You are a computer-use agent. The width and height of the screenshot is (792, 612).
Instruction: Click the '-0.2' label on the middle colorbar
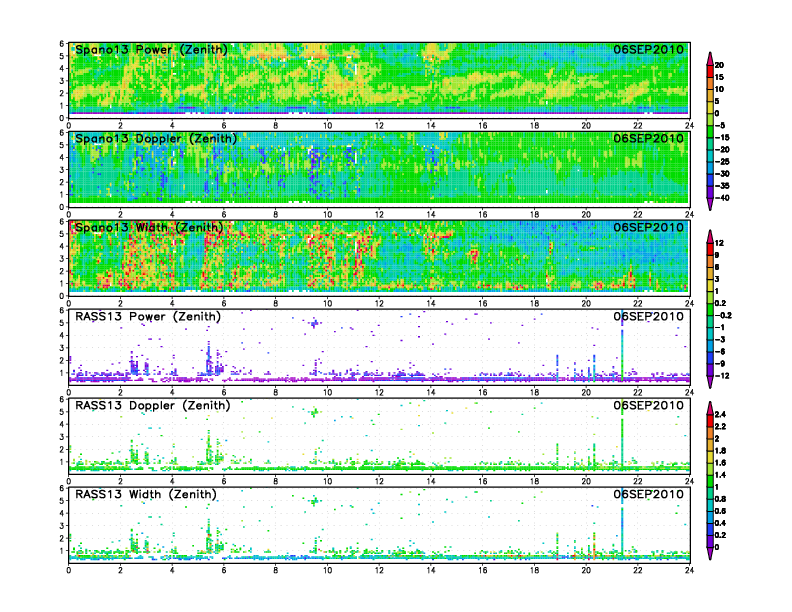click(x=723, y=315)
